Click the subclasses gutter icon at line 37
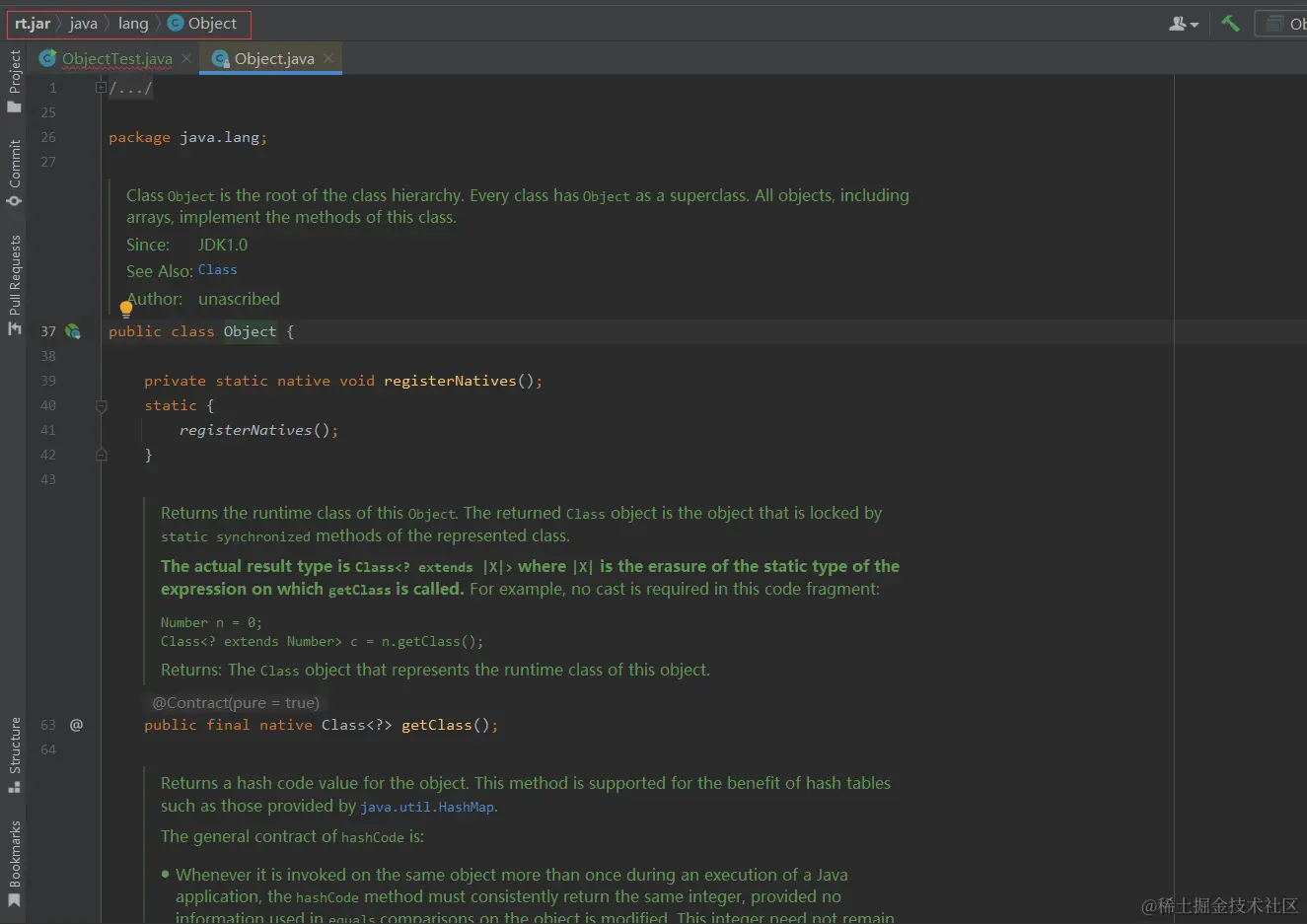 [x=73, y=331]
